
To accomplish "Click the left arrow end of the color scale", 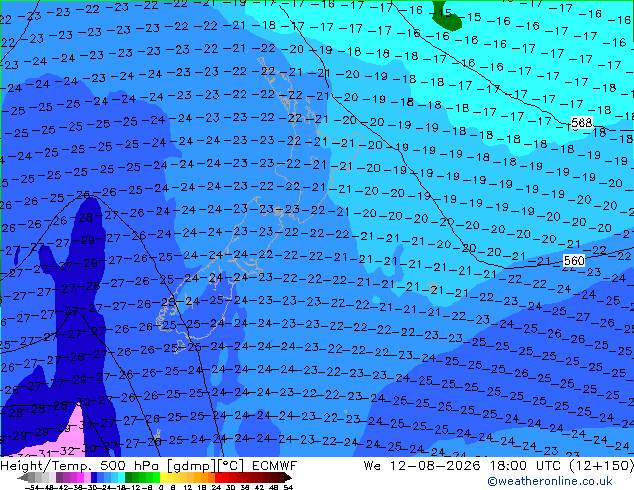I will tap(22, 477).
